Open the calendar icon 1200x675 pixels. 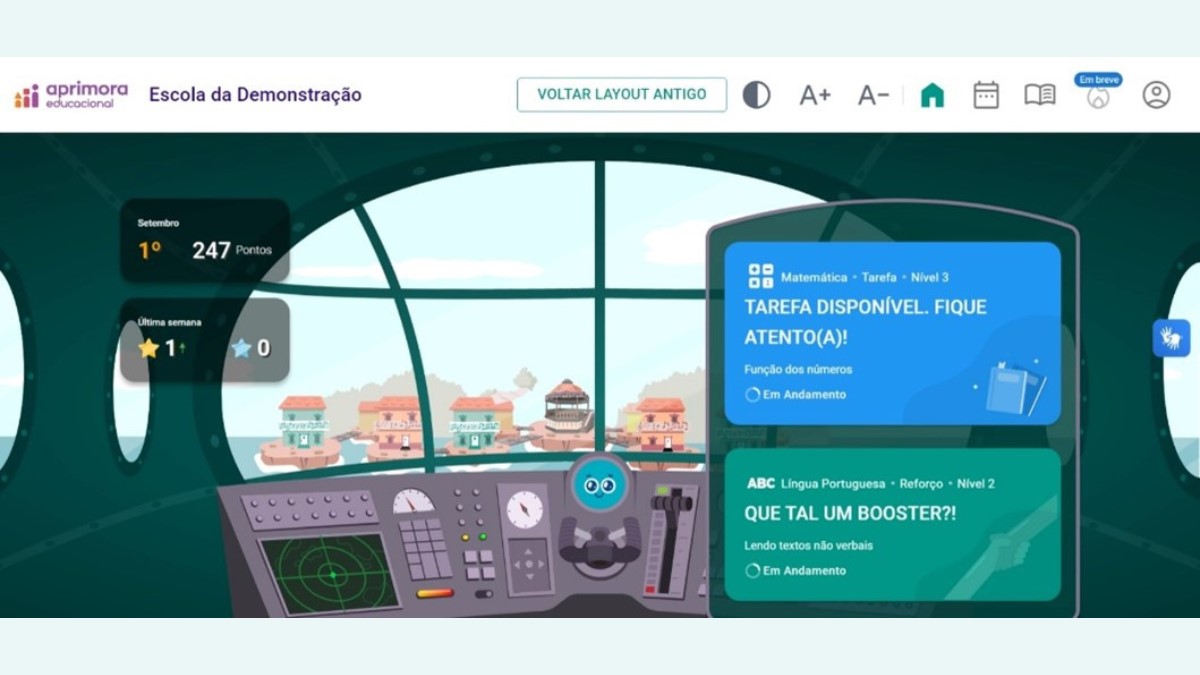pos(986,95)
